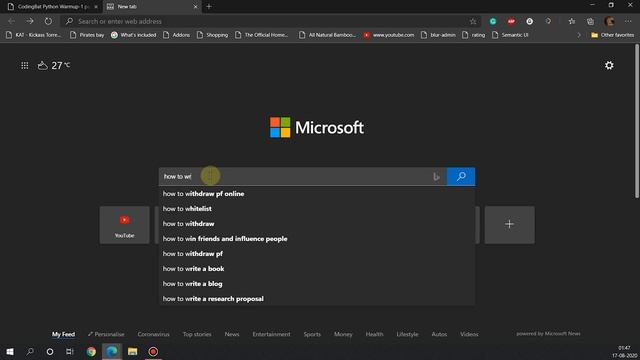Choose suggestion 'how to withdraw pf online'
This screenshot has width=640, height=360.
[x=317, y=194]
